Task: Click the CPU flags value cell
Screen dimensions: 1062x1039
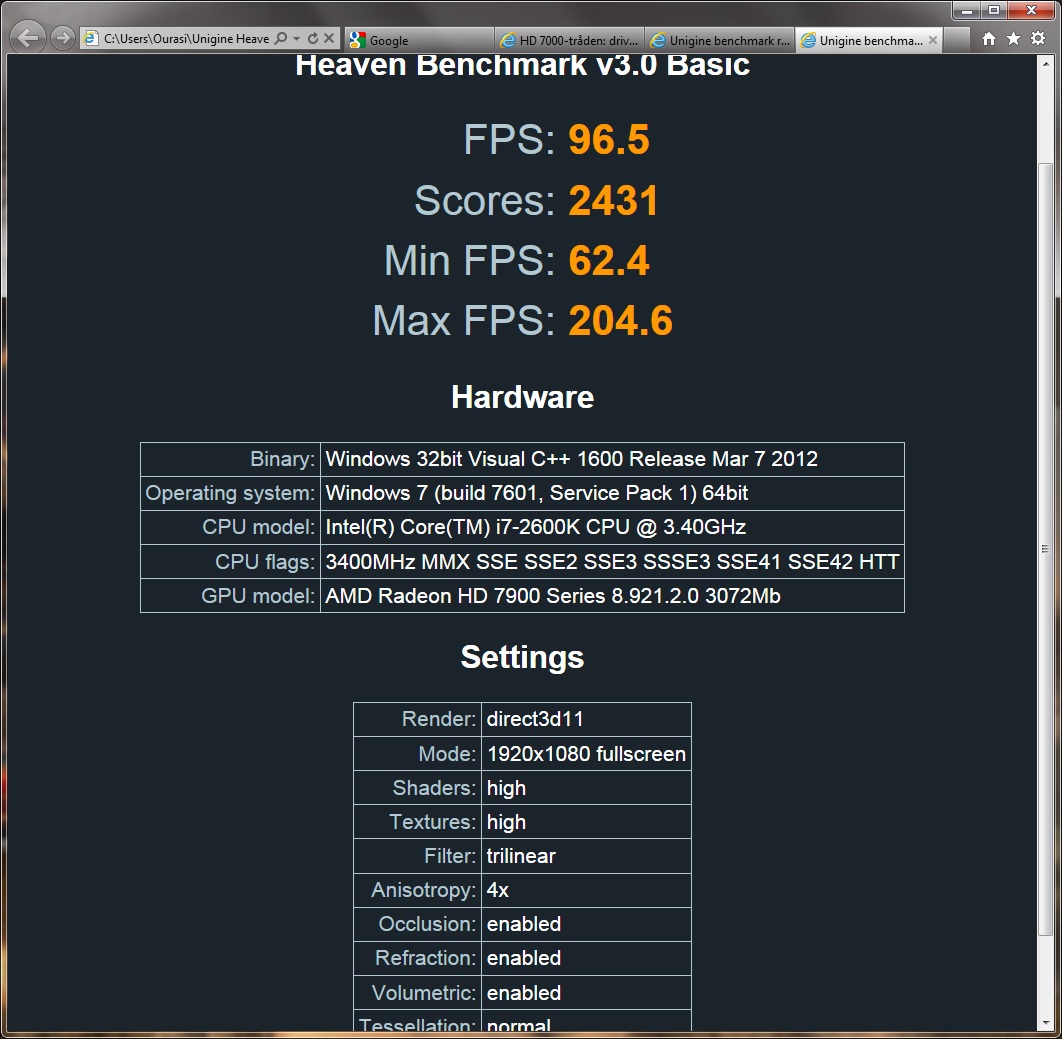Action: tap(612, 562)
